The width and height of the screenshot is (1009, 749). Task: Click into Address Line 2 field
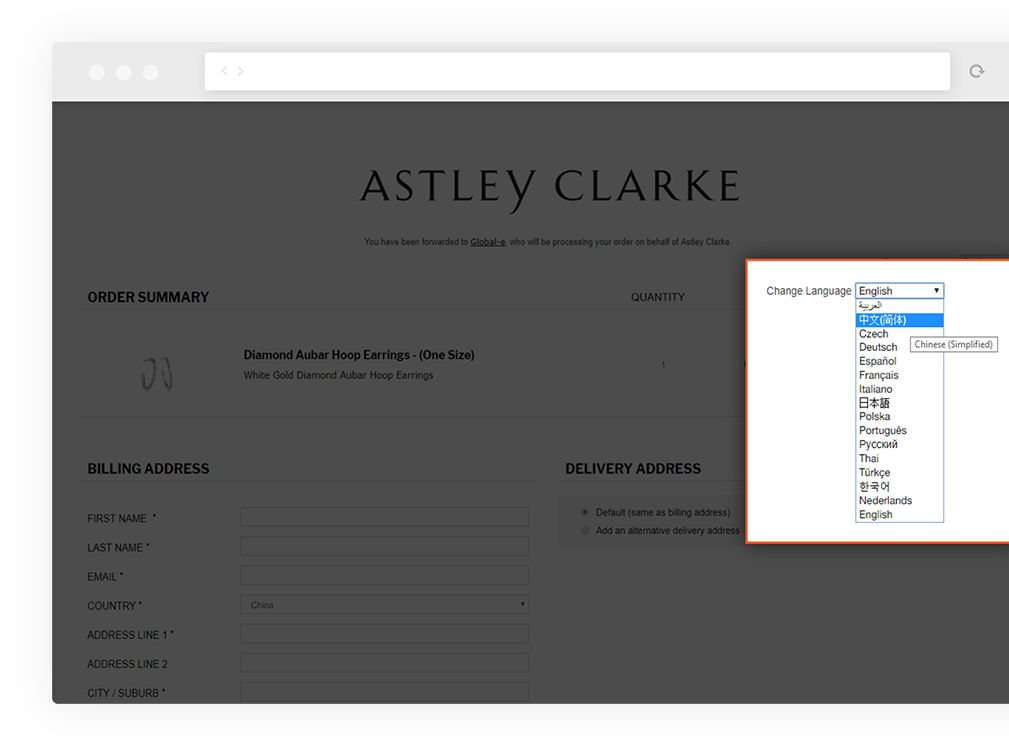coord(385,663)
